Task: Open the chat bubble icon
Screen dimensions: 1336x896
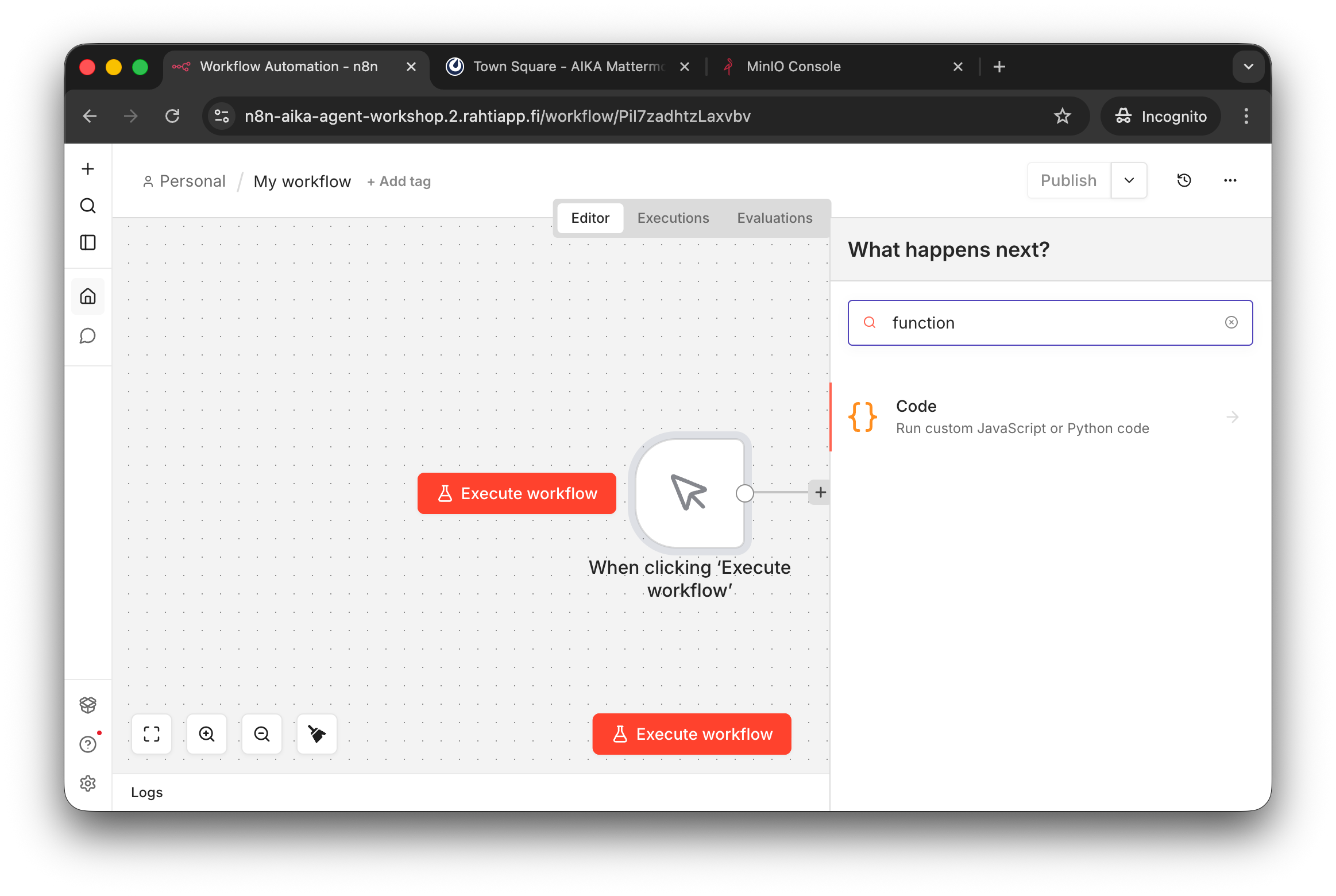Action: pyautogui.click(x=88, y=335)
